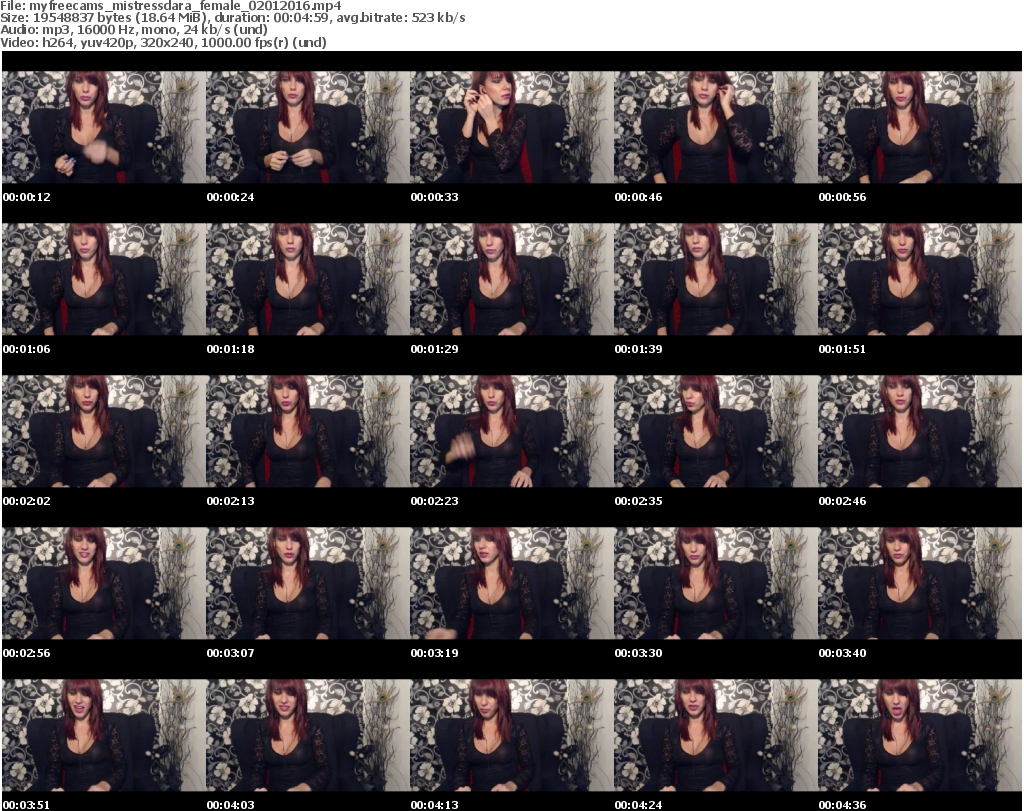Click the thumbnail at 00:00:12

coord(104,127)
